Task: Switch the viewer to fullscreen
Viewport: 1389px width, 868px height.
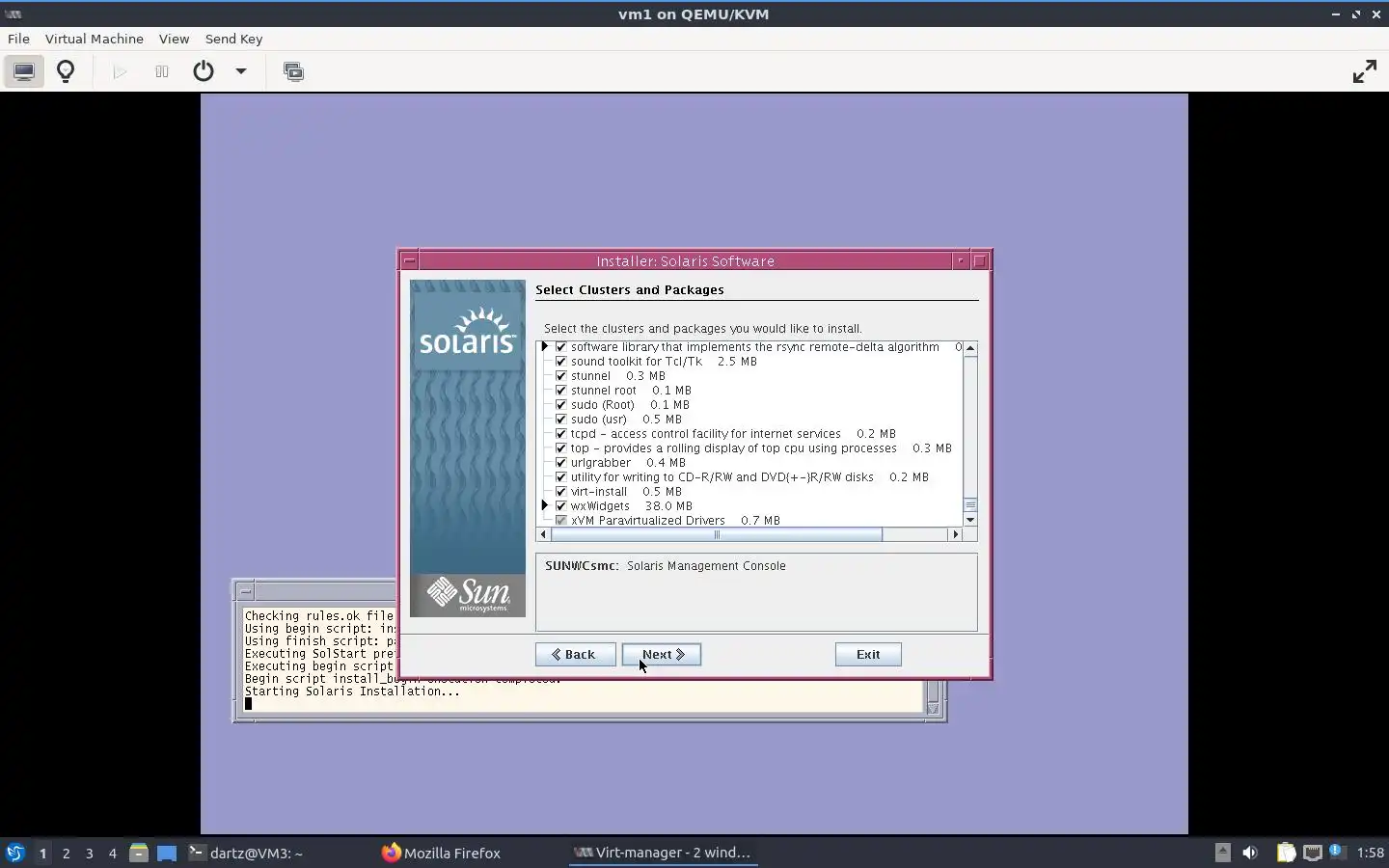Action: [1364, 71]
